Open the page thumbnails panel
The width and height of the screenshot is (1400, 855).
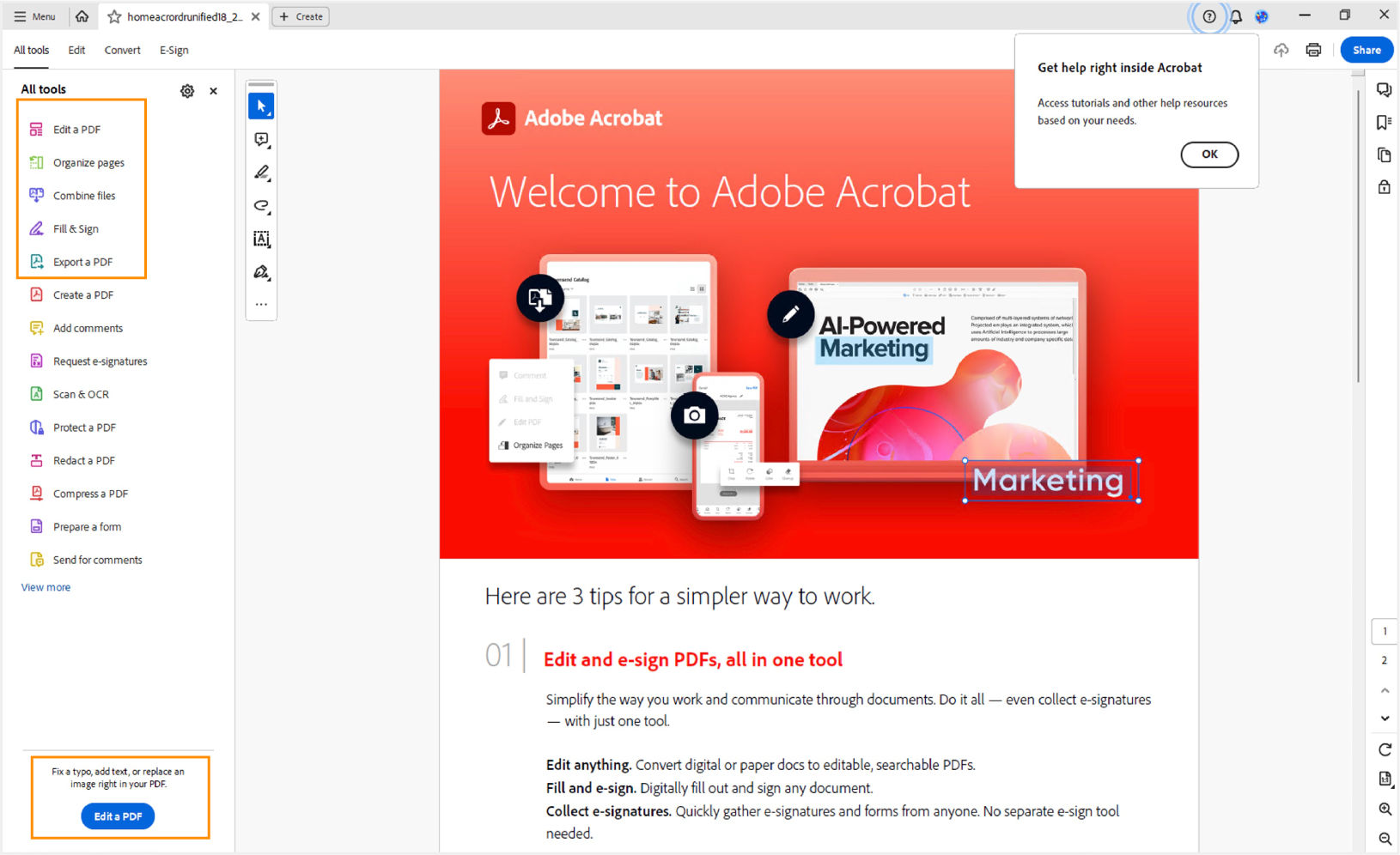pos(1384,155)
